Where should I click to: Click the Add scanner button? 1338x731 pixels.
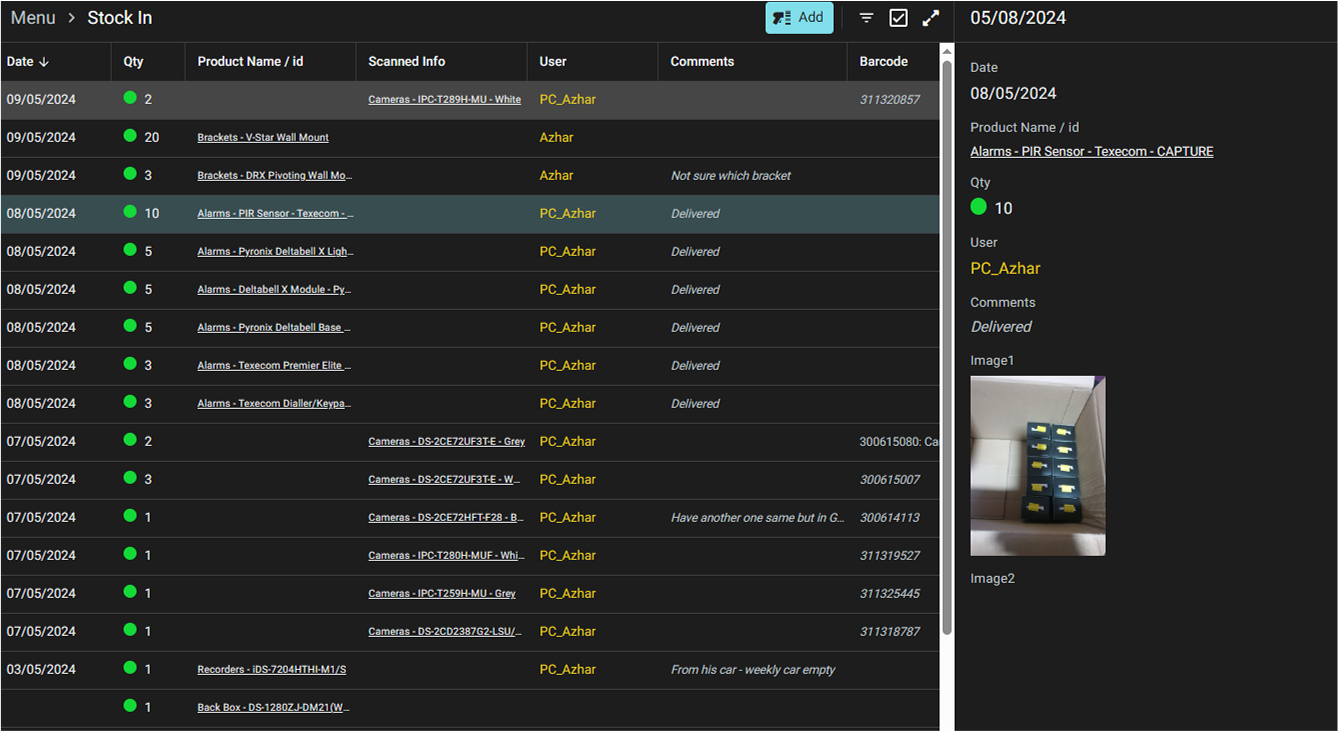798,18
